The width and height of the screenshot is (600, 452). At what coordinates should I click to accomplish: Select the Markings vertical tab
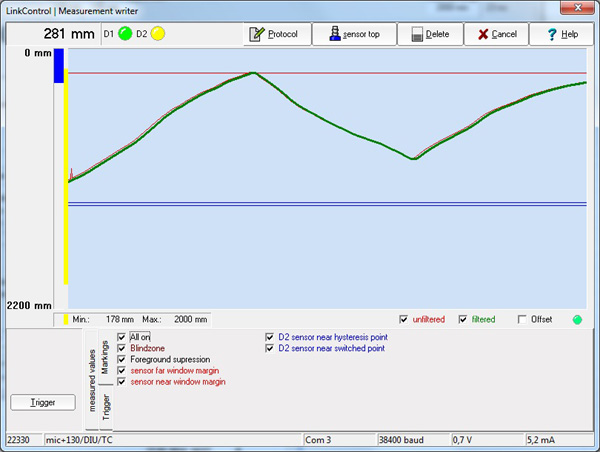point(105,357)
